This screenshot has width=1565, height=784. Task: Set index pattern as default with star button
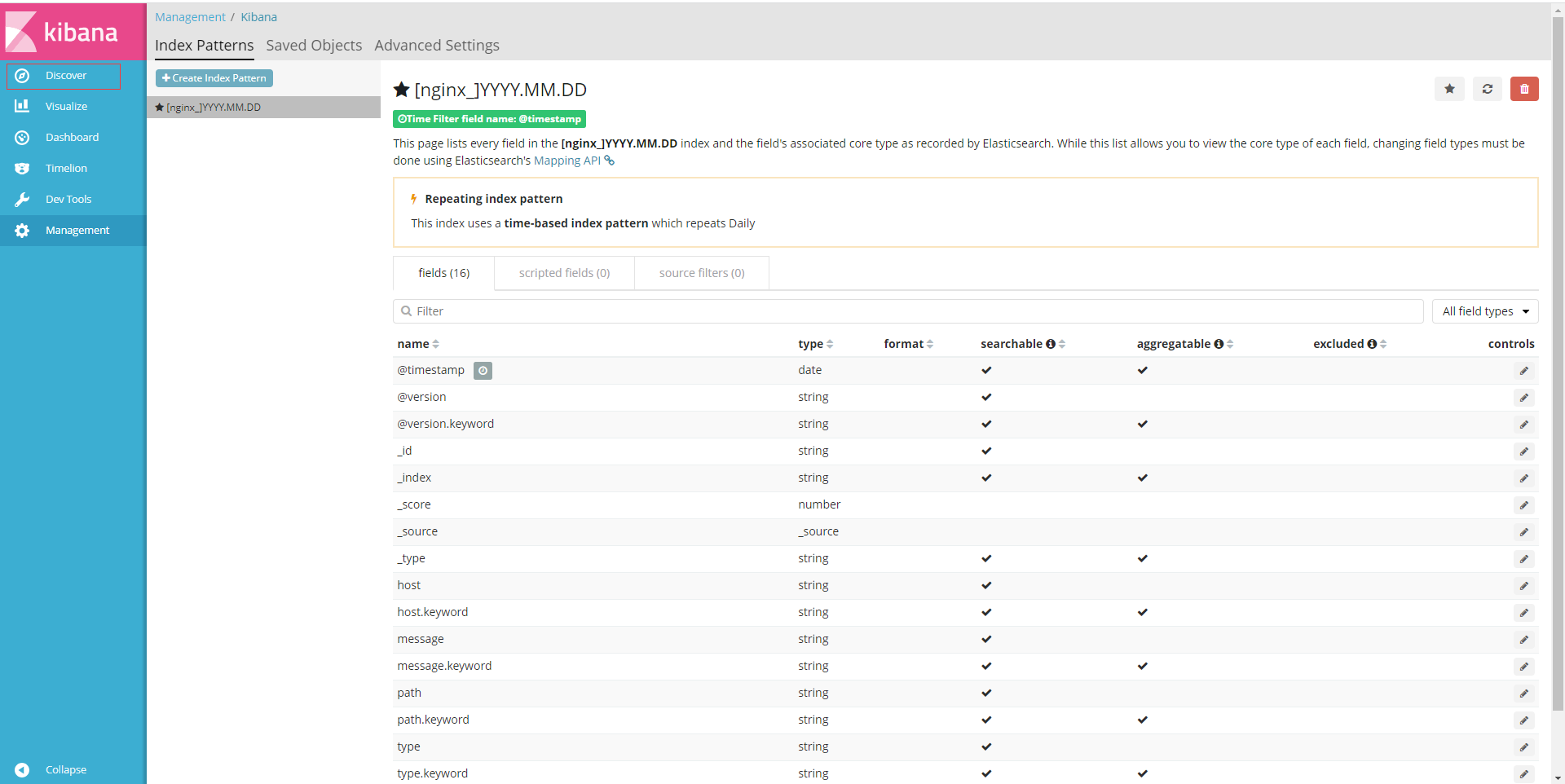click(1449, 89)
